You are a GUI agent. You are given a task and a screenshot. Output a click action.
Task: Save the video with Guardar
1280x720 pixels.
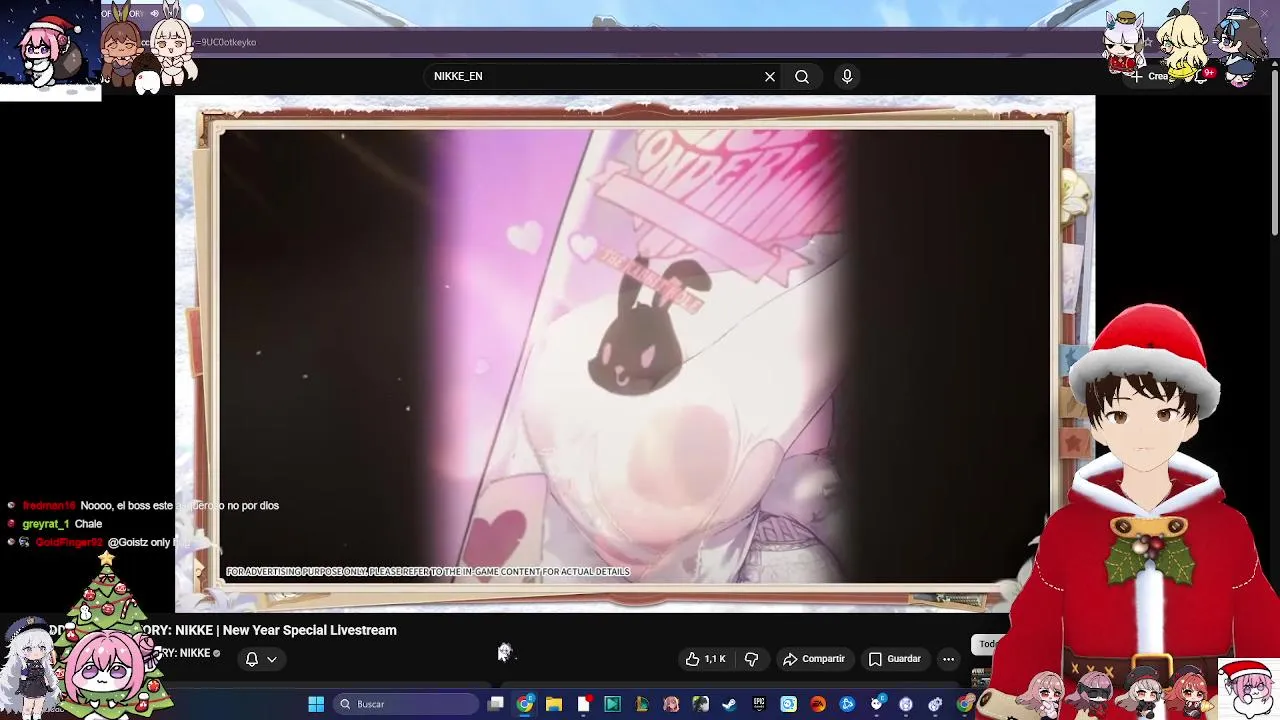895,659
